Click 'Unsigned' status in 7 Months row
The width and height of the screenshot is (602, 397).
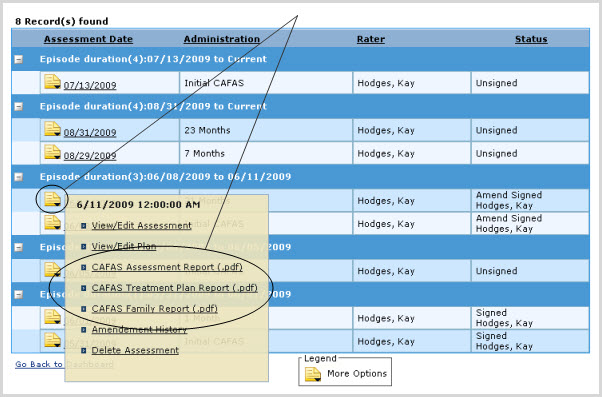point(496,153)
